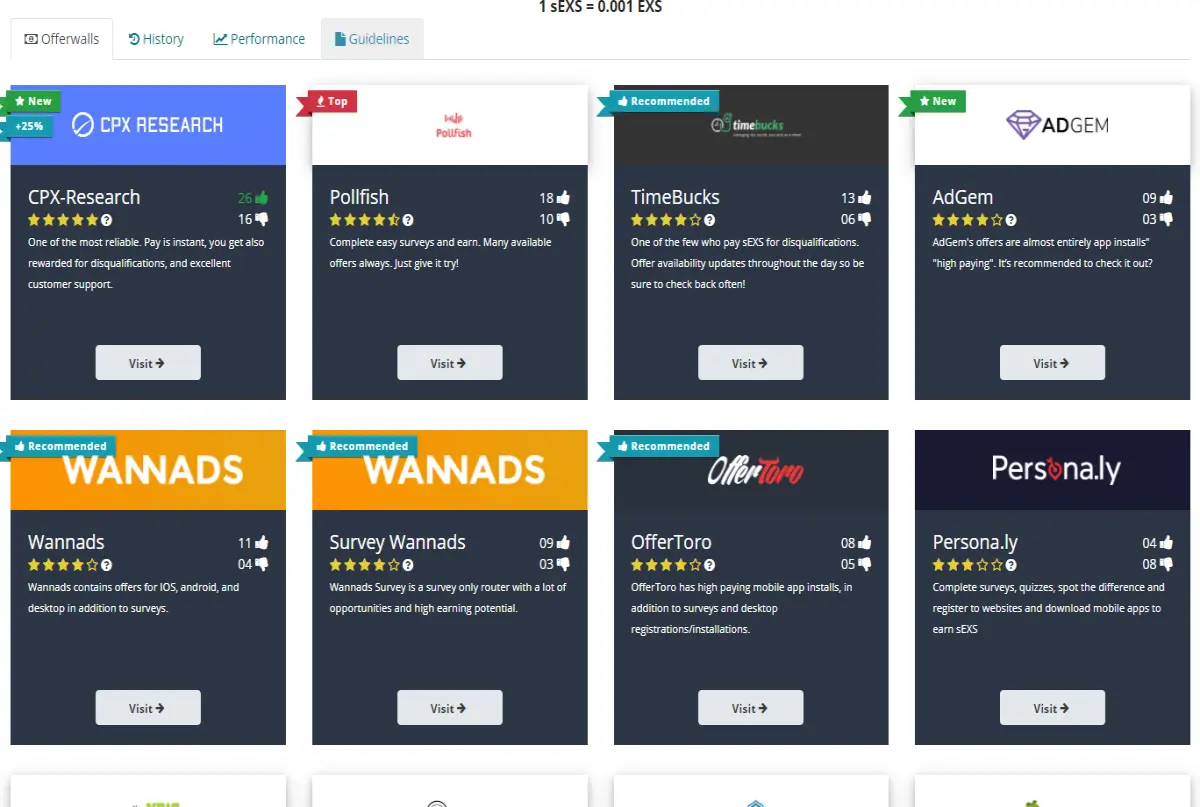Click OfferToro thumbs-down icon
This screenshot has width=1200, height=807.
pyautogui.click(x=864, y=564)
